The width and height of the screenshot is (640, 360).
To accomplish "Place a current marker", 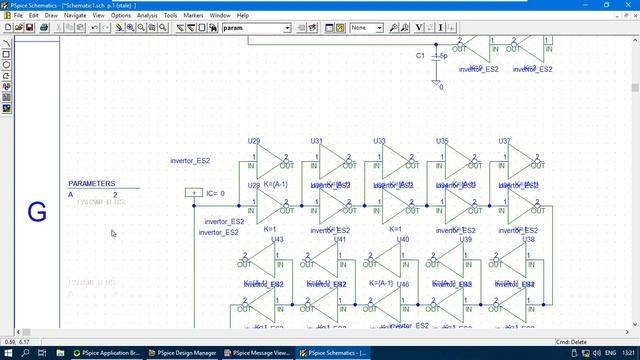I will pyautogui.click(x=404, y=28).
